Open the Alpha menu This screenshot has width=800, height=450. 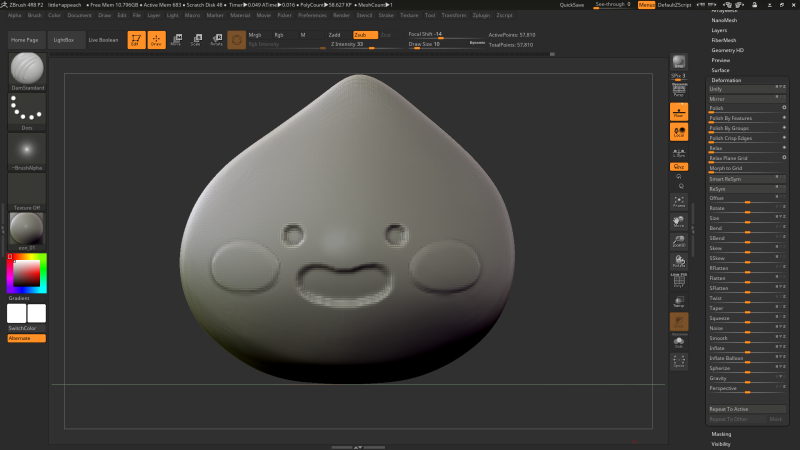click(x=14, y=15)
